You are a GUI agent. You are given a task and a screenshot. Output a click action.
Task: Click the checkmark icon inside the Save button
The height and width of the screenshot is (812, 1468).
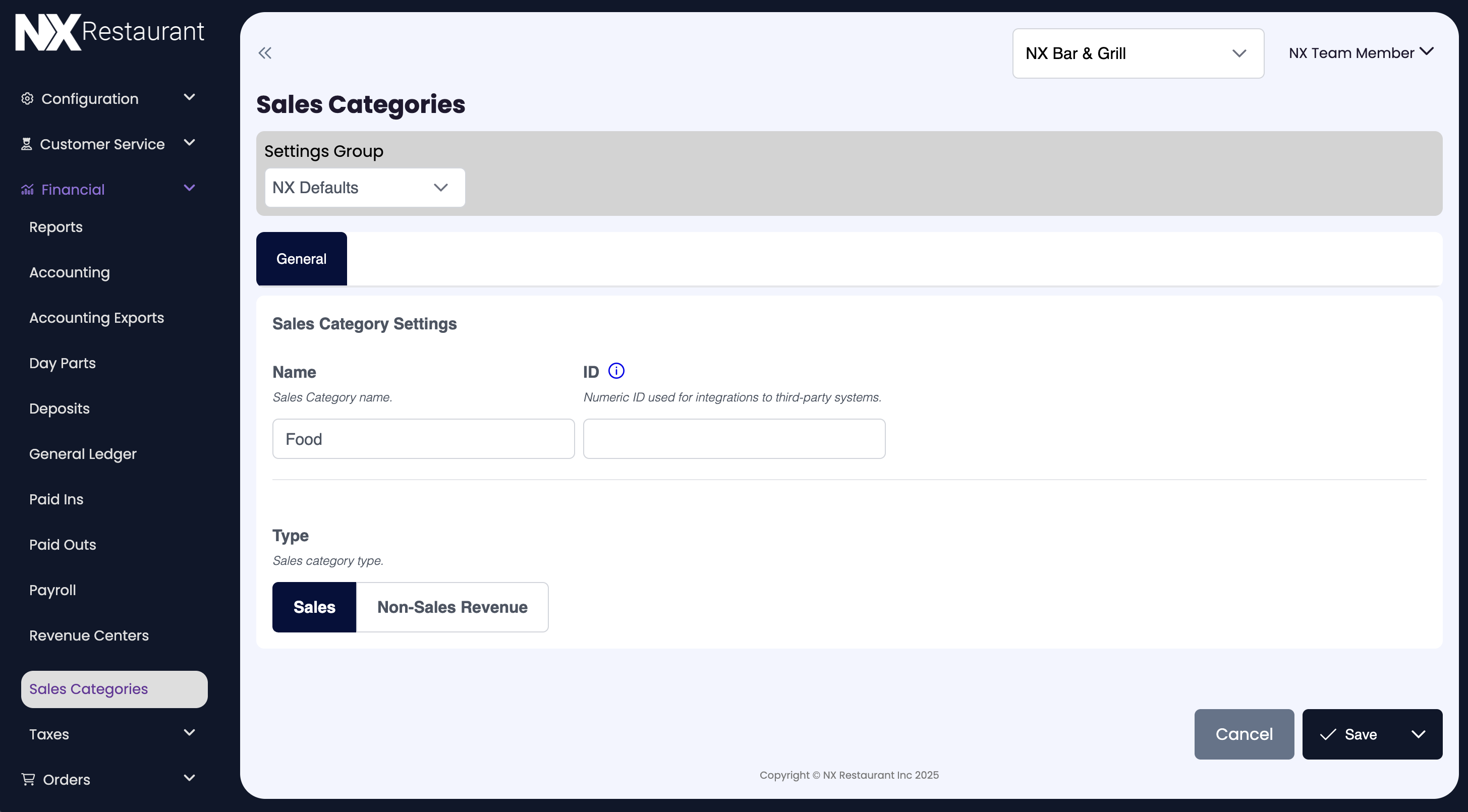[x=1329, y=734]
